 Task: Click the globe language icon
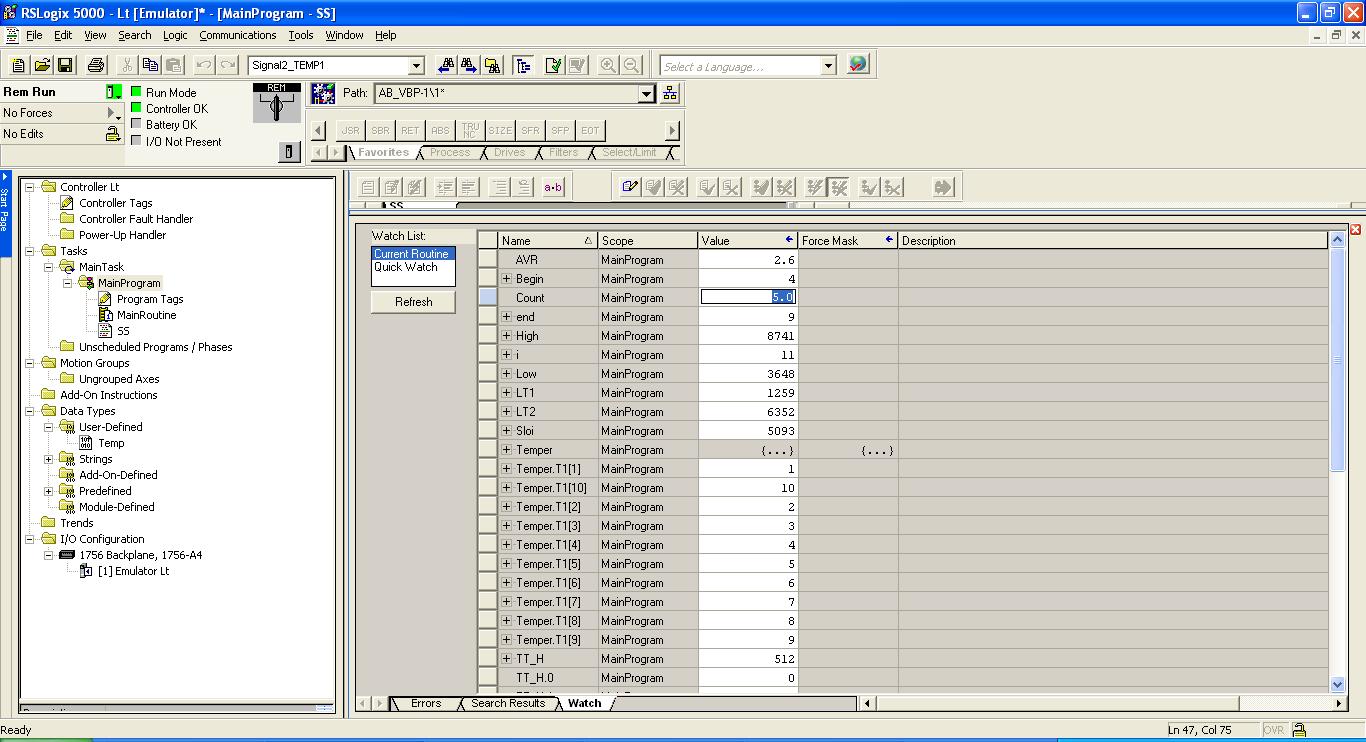coord(857,64)
